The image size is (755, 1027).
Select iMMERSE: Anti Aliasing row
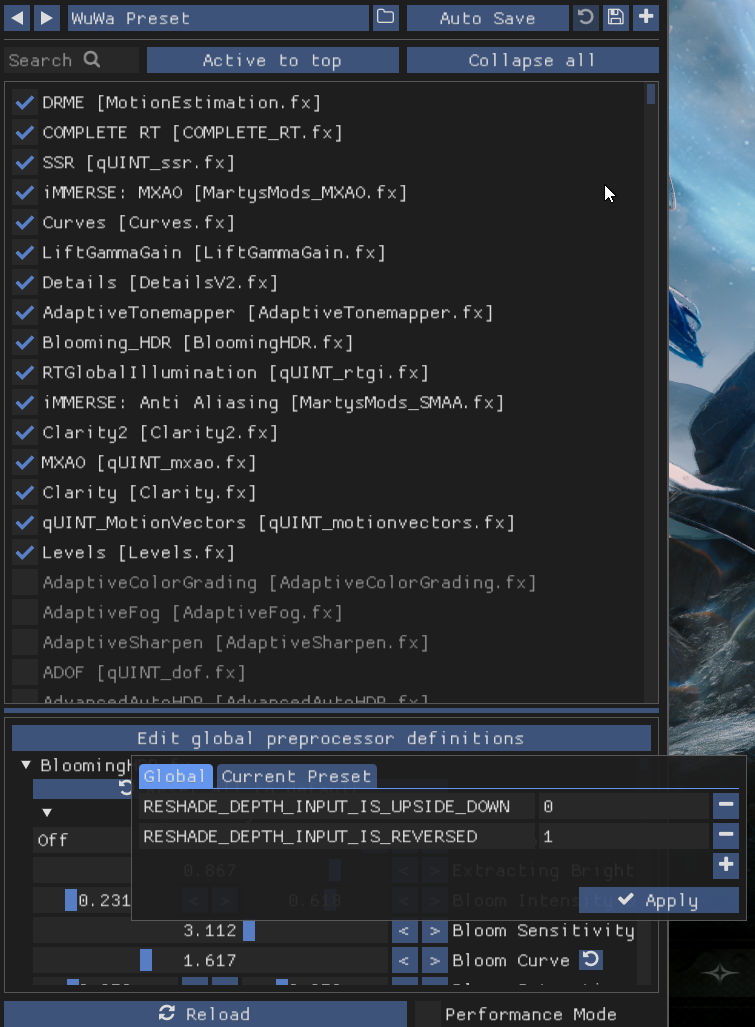[x=272, y=403]
